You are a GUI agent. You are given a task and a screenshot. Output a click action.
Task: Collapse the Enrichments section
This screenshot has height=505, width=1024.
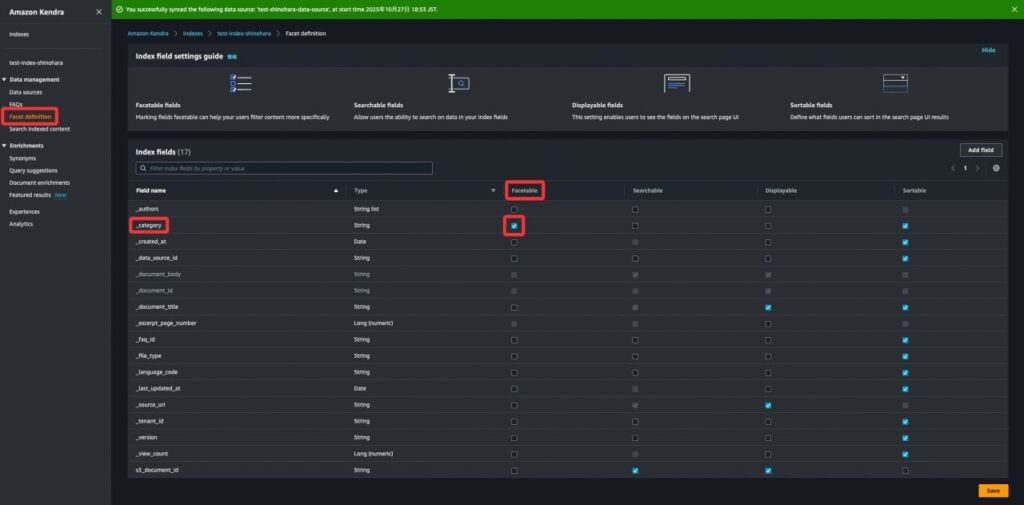point(5,146)
